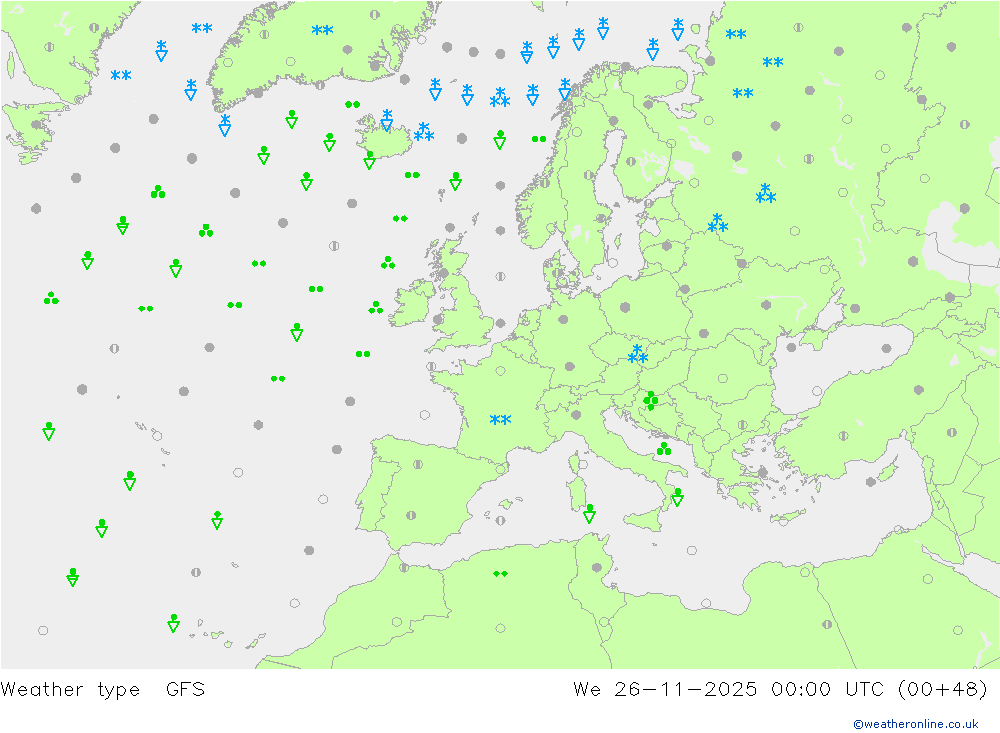Select the heavy snow symbol east of Iceland
Screen dimensions: 1000x733
coord(424,132)
